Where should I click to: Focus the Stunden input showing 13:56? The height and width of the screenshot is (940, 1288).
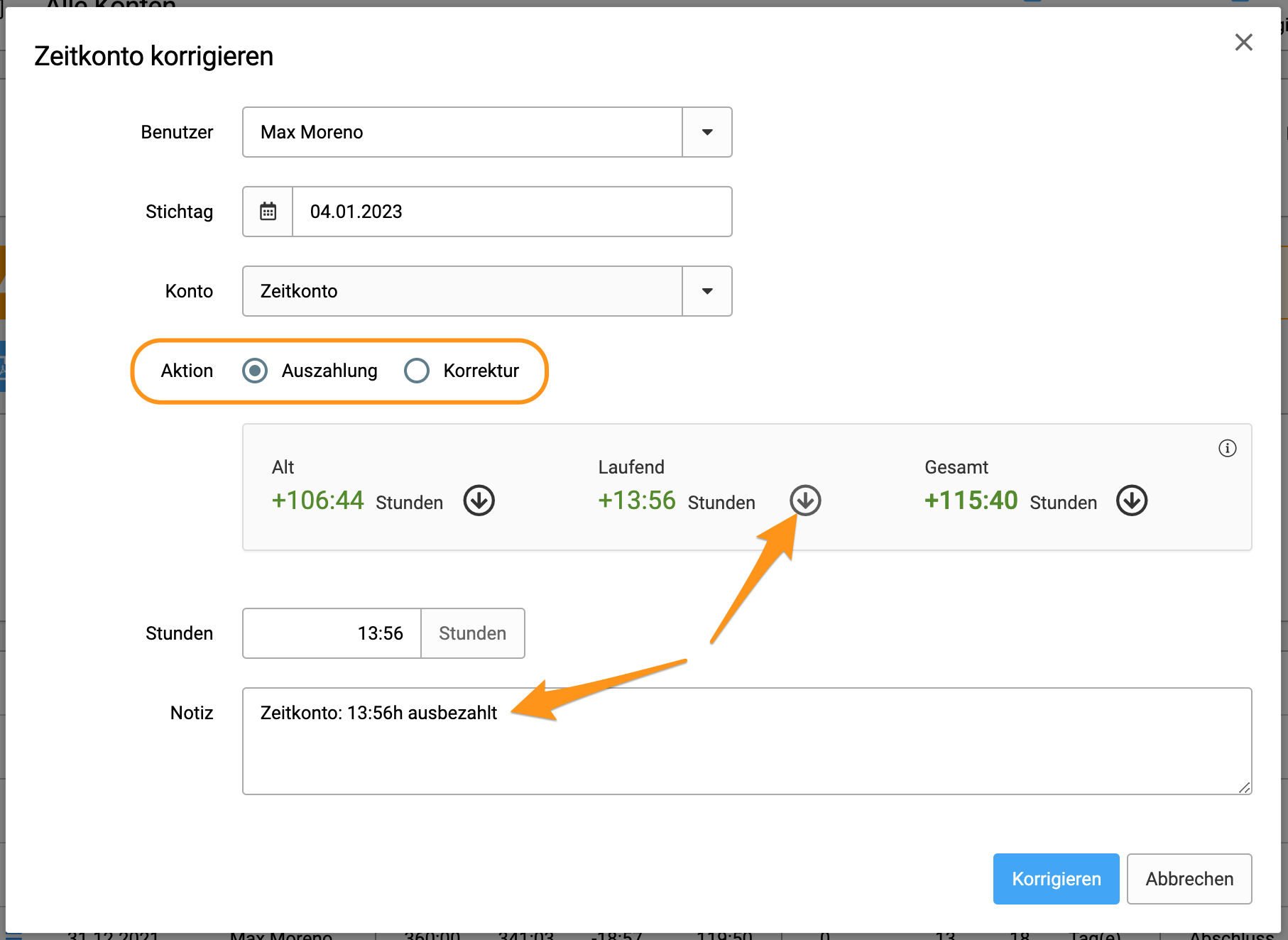click(332, 633)
